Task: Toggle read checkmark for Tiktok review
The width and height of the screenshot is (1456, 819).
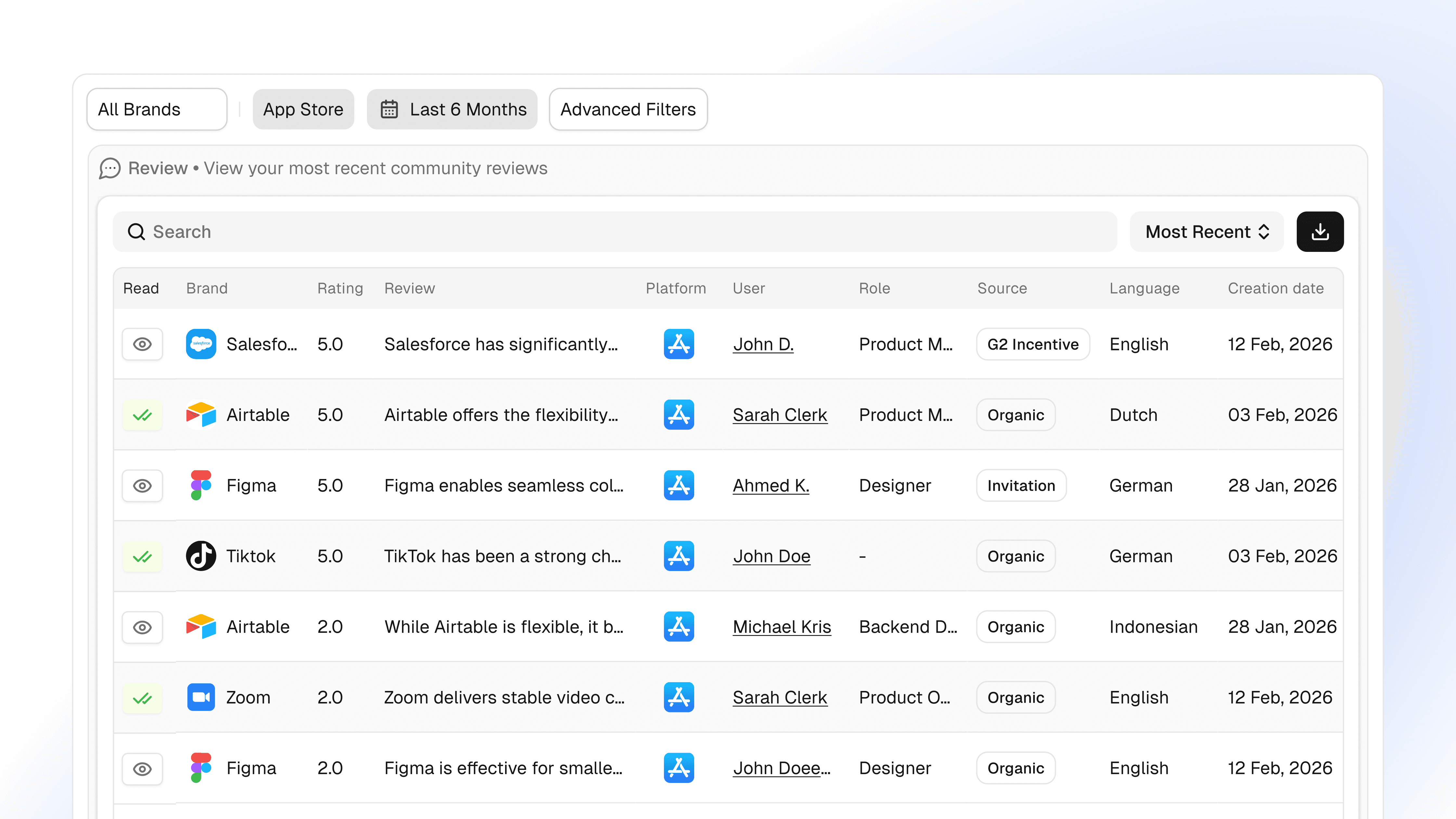Action: tap(142, 557)
